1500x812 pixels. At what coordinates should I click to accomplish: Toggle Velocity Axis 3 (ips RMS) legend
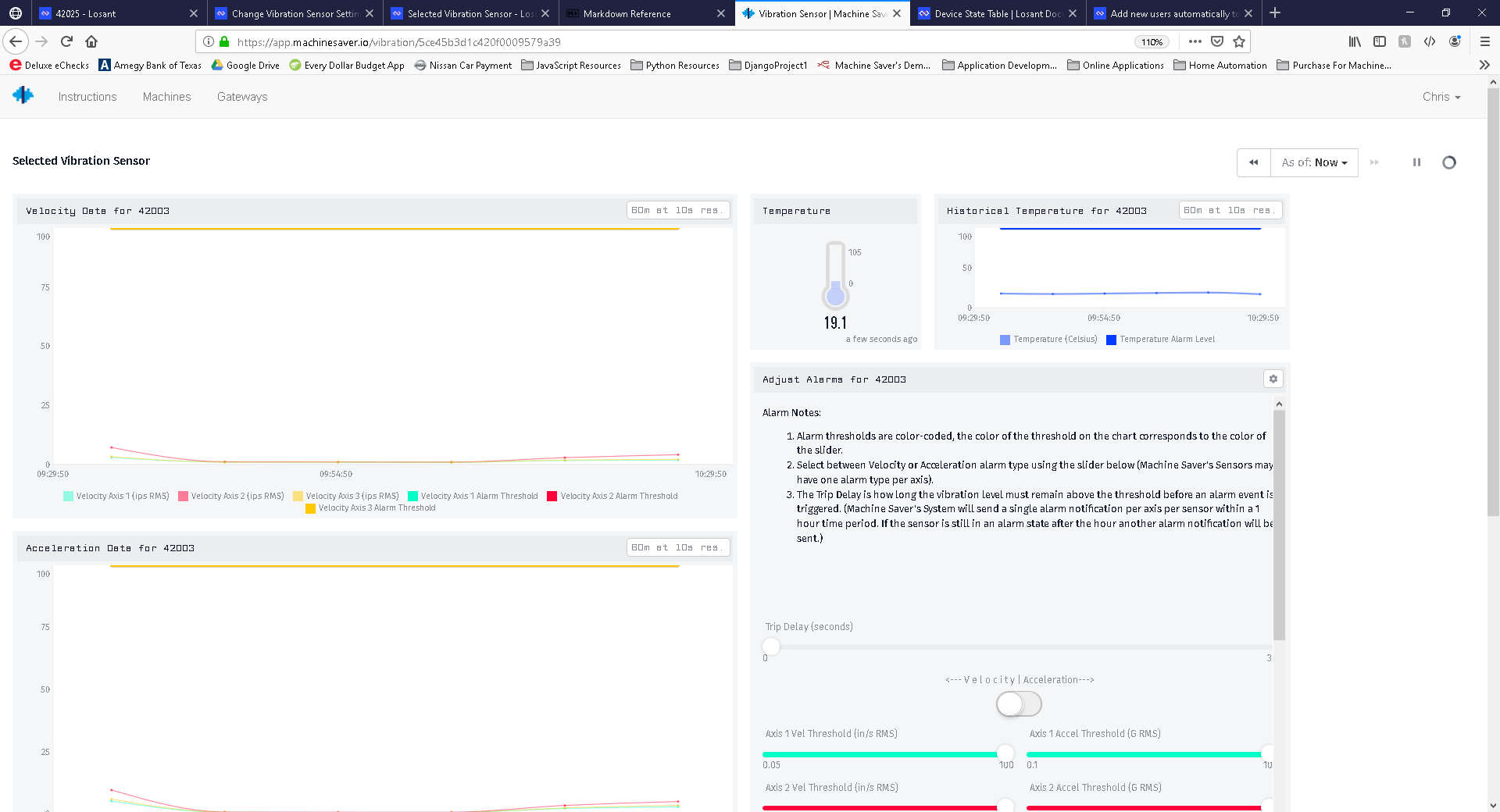346,496
